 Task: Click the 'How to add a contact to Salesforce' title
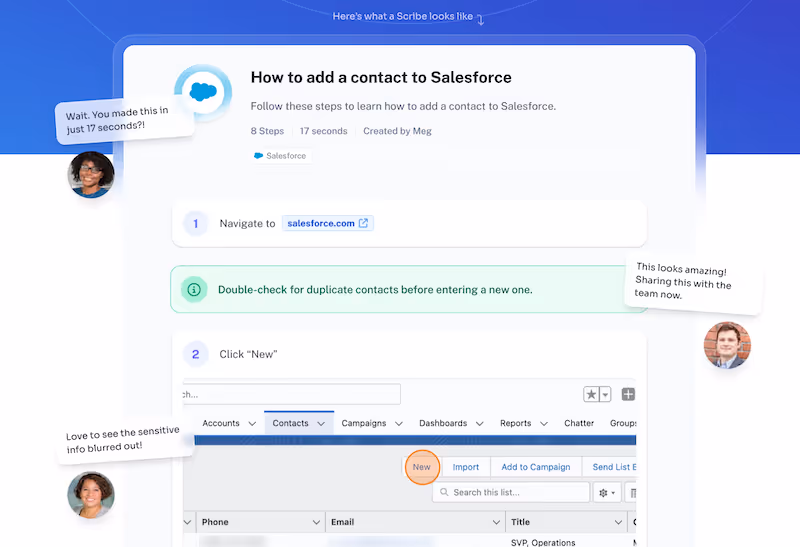coord(381,78)
